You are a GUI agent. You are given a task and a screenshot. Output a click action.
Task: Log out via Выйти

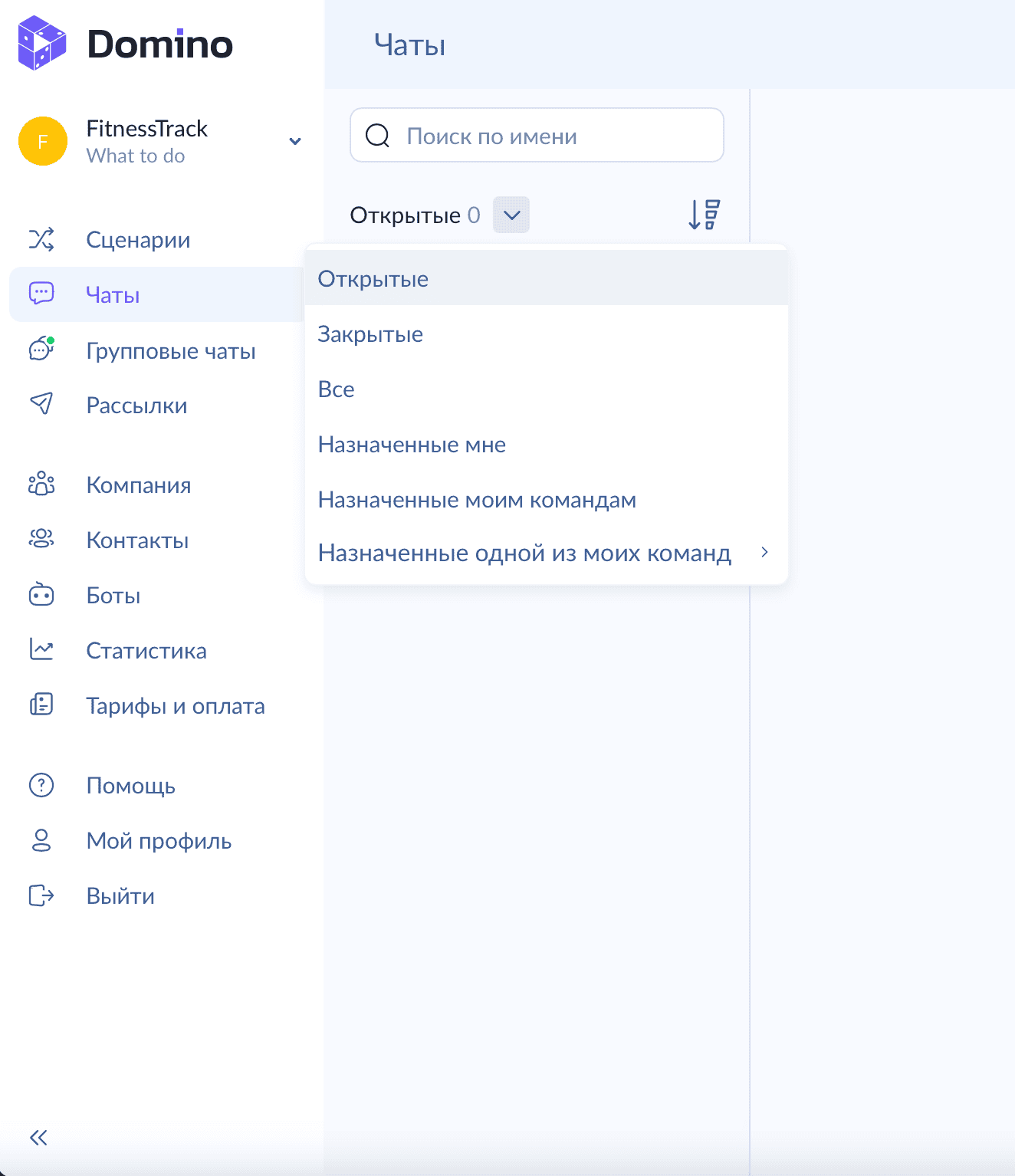(x=120, y=896)
